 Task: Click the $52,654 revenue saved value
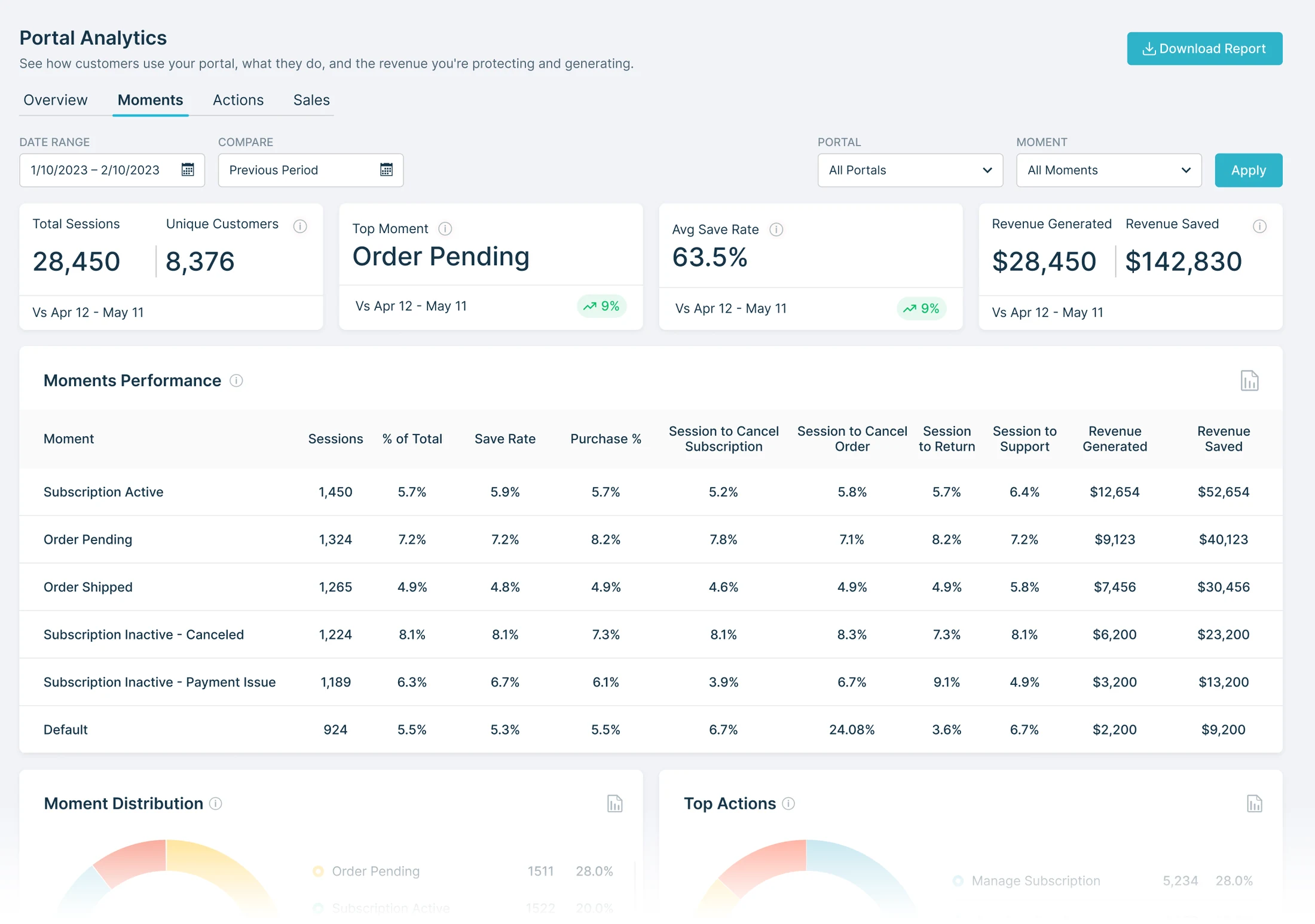(x=1223, y=492)
